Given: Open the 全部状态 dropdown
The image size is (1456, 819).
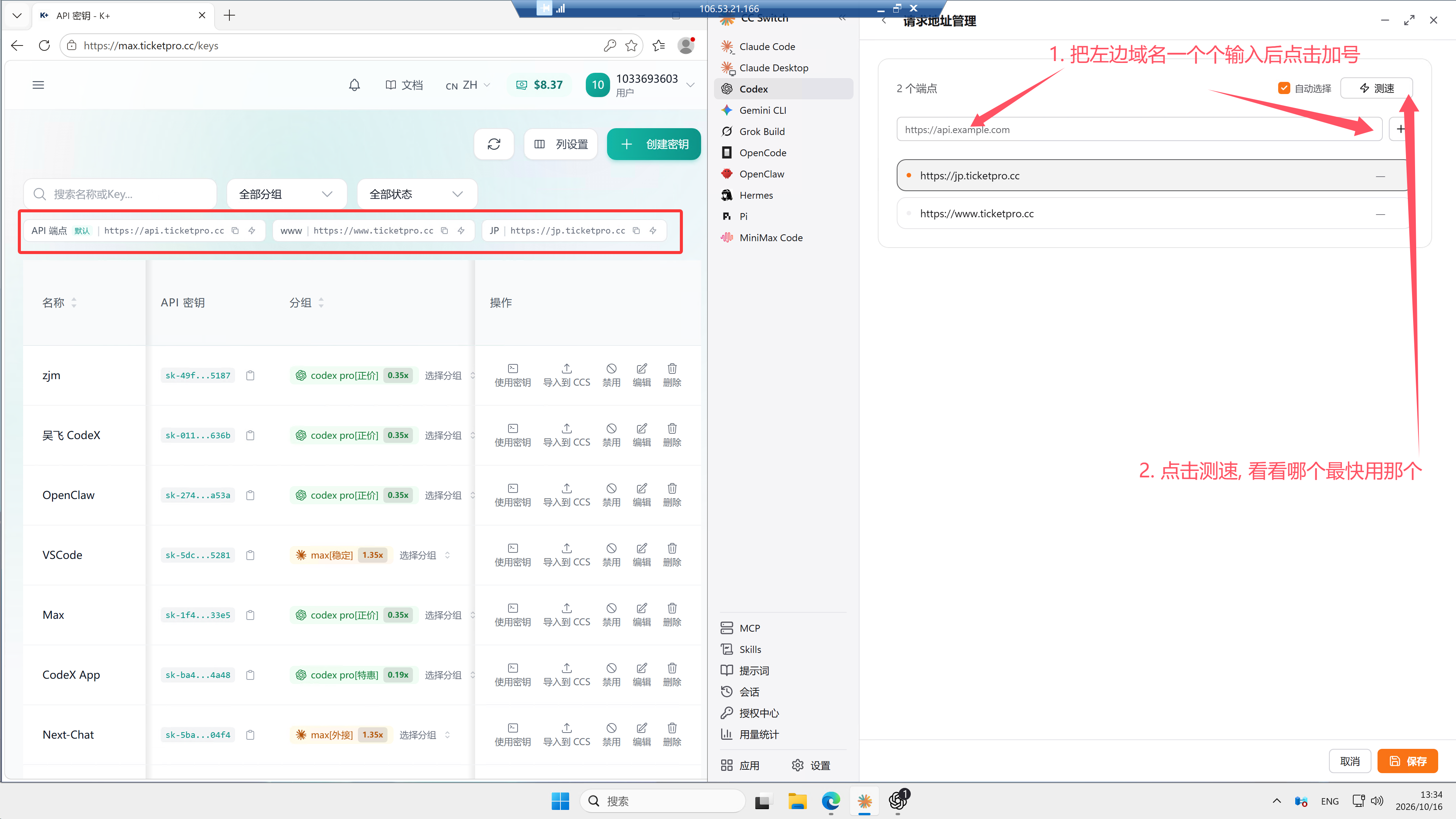Looking at the screenshot, I should [417, 195].
